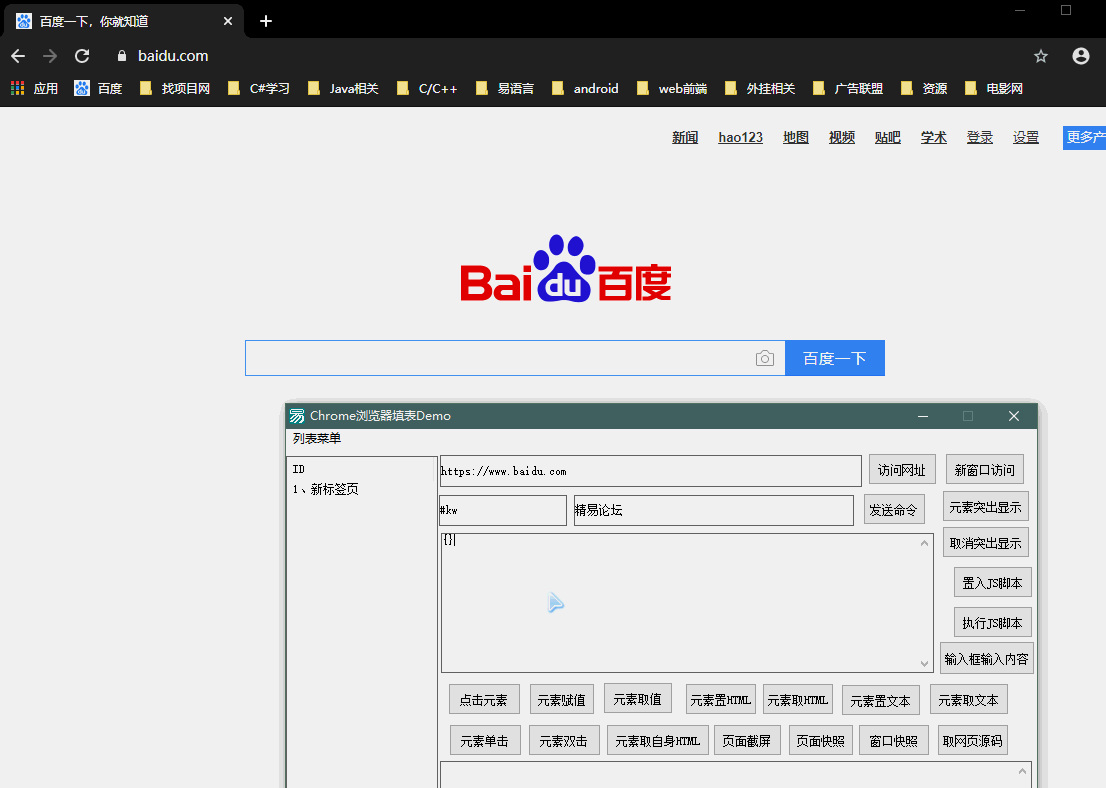This screenshot has width=1106, height=788.
Task: Open the 设置 settings link
Action: pyautogui.click(x=1026, y=138)
